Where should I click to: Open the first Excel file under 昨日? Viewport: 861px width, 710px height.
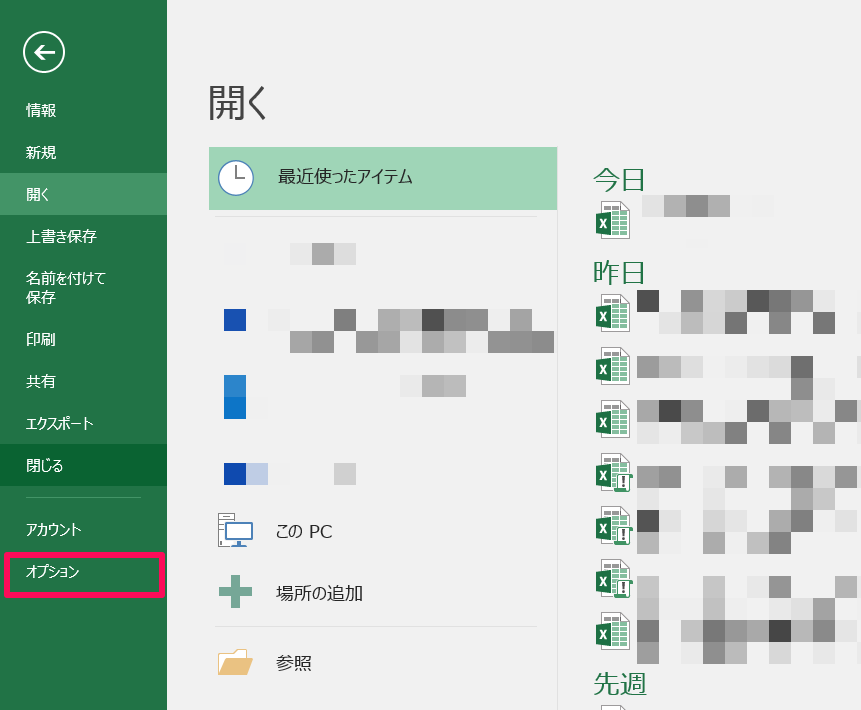(x=612, y=312)
